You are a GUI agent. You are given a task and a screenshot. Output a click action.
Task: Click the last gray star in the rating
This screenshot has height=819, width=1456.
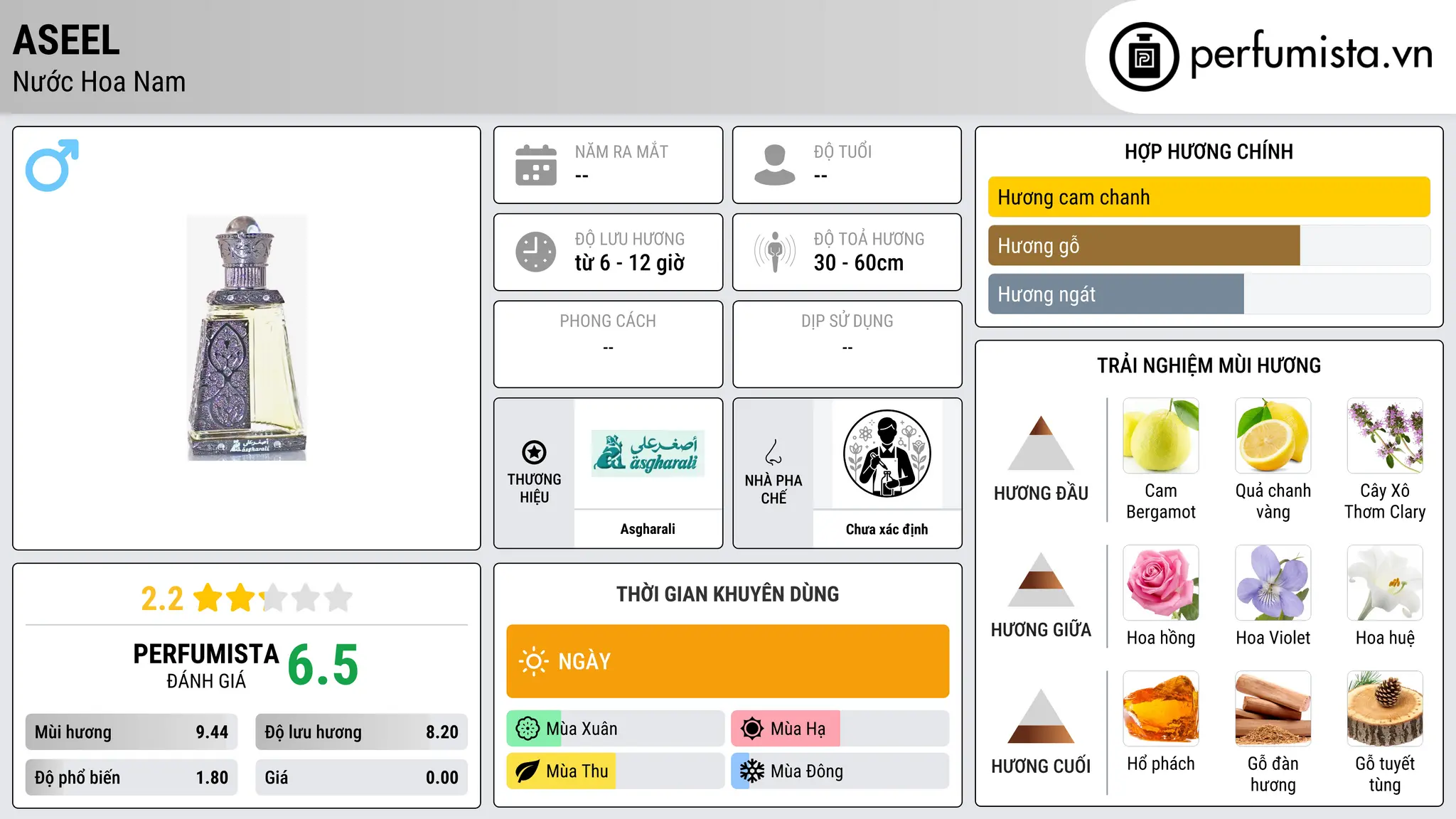pos(338,598)
